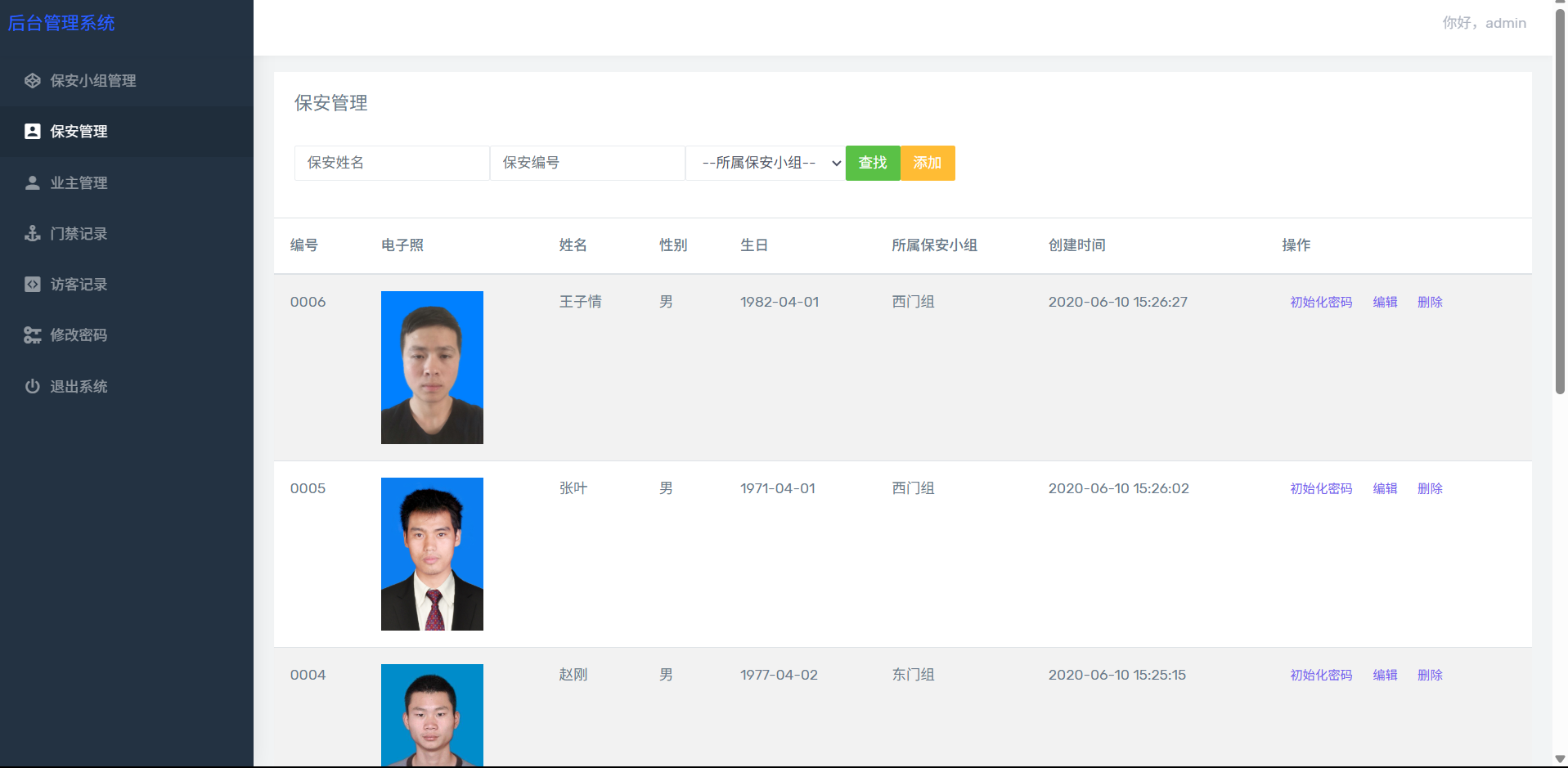The width and height of the screenshot is (1568, 768).
Task: Click ID cell 0004
Action: tap(308, 675)
